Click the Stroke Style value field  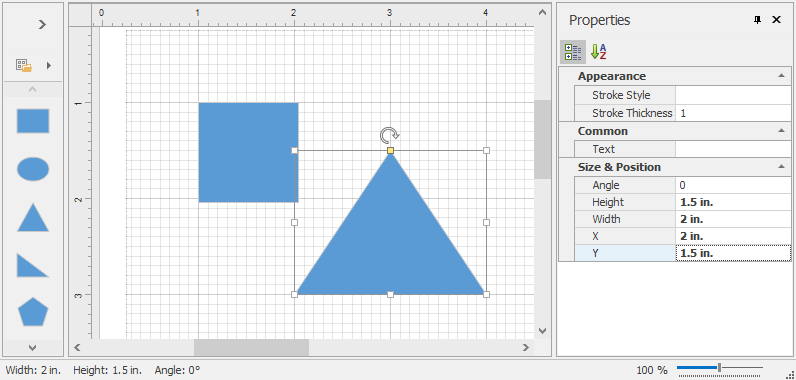coord(733,95)
